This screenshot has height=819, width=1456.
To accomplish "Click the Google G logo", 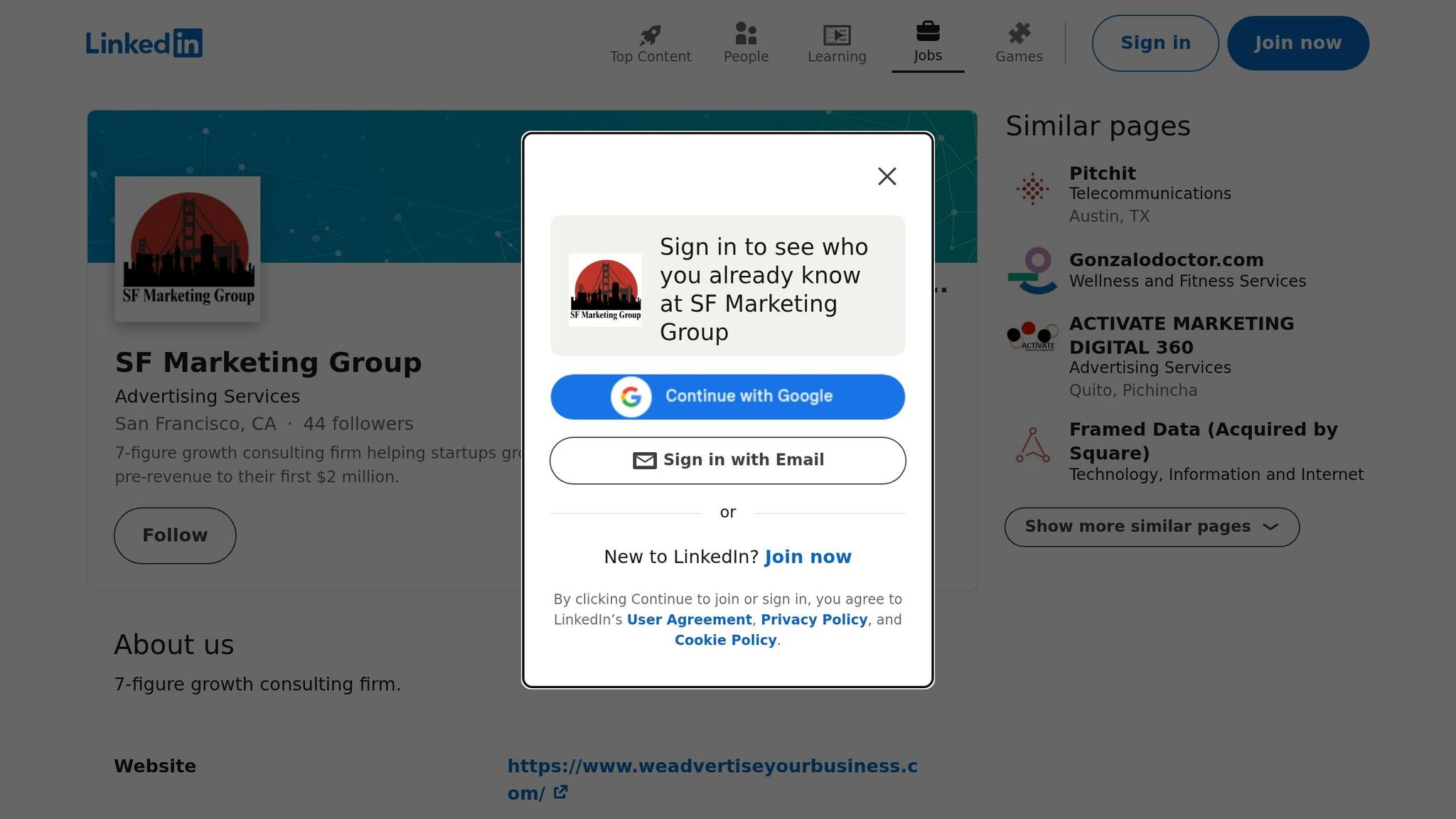I will tap(631, 397).
